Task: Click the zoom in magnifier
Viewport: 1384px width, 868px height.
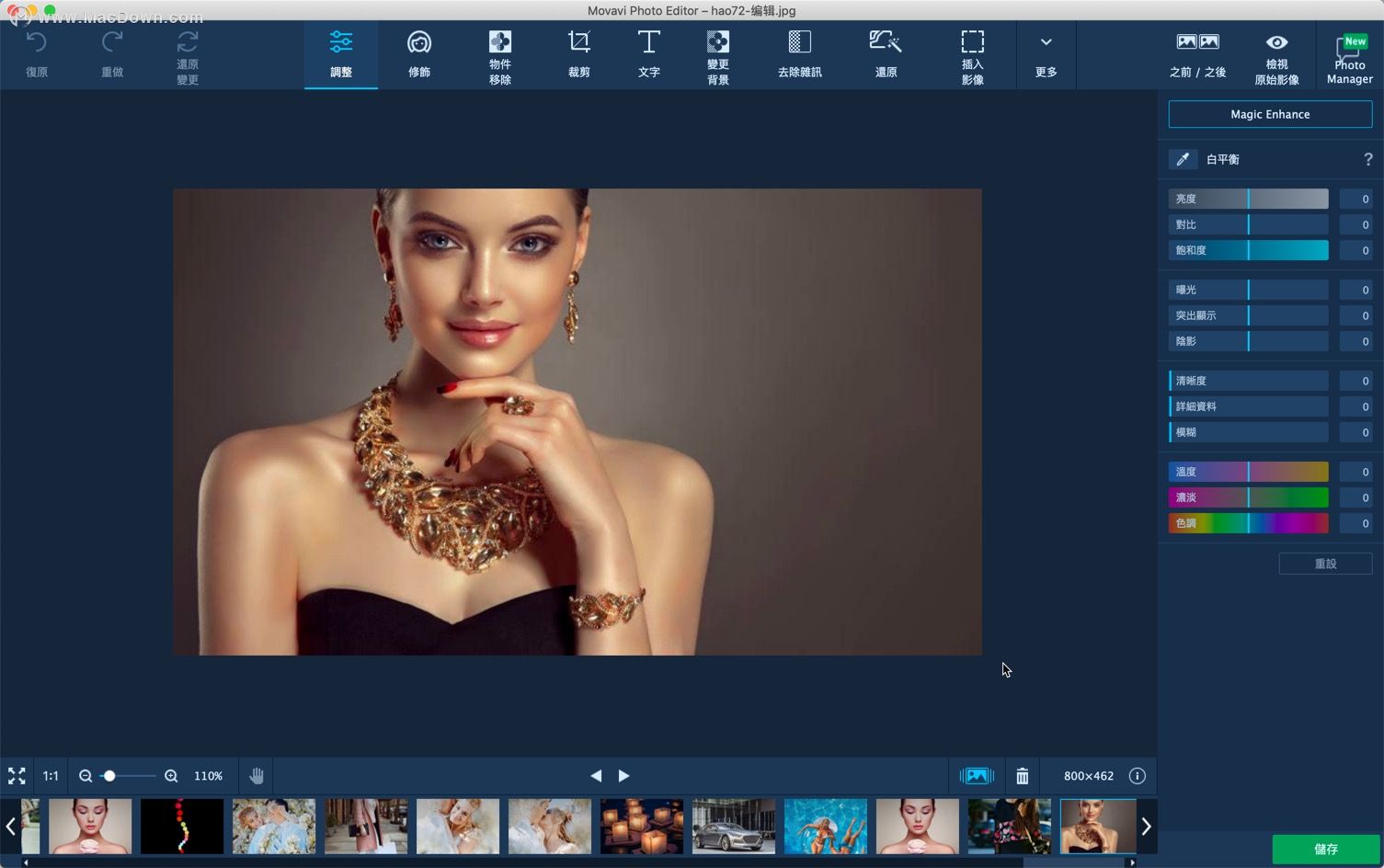Action: [171, 776]
